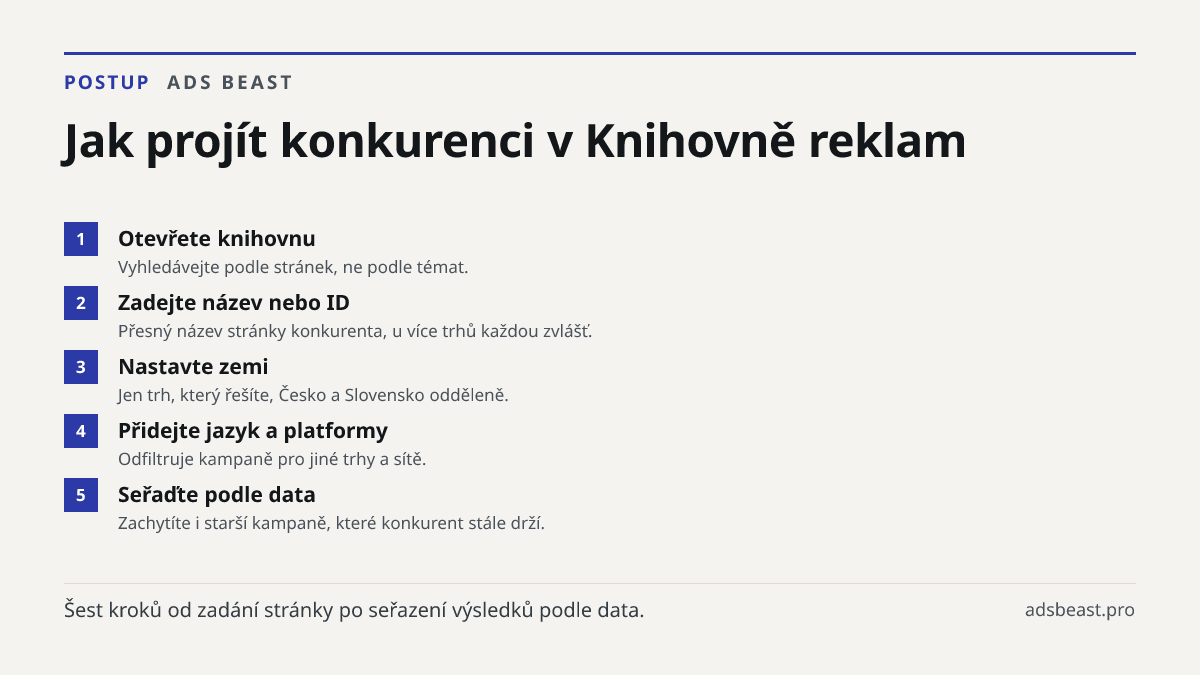Open the adsbeast.pro link
The width and height of the screenshot is (1200, 675).
point(1080,610)
